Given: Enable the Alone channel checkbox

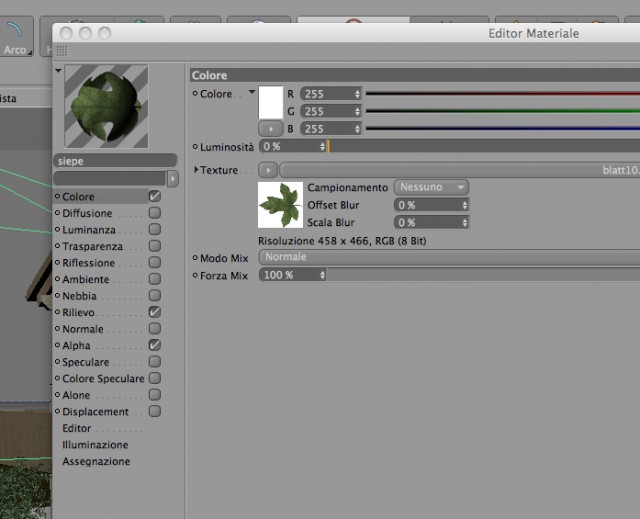Looking at the screenshot, I should (155, 395).
